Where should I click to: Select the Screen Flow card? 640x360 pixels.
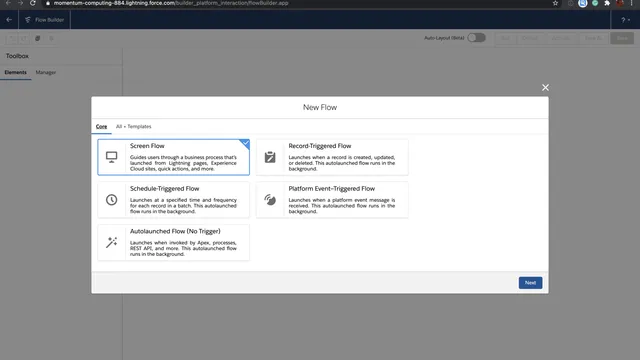tap(173, 157)
